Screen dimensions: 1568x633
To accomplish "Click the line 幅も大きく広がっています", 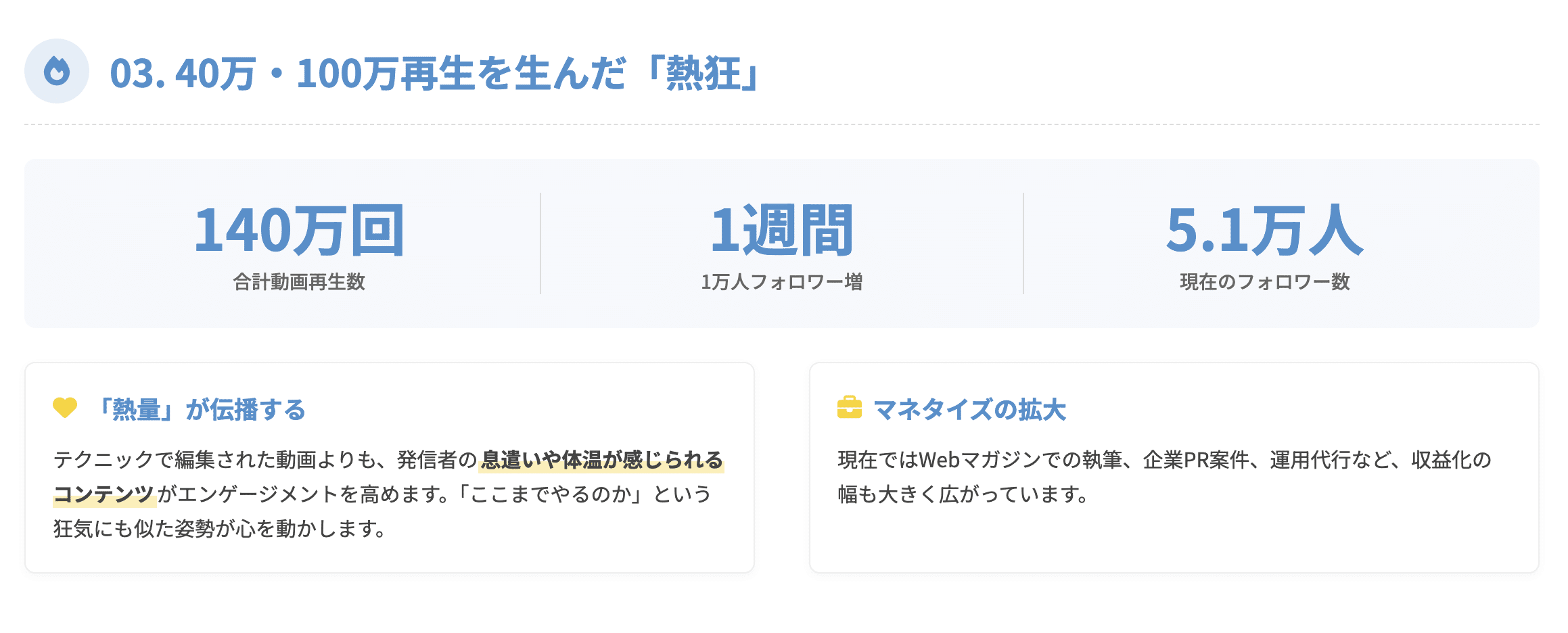I will [963, 494].
